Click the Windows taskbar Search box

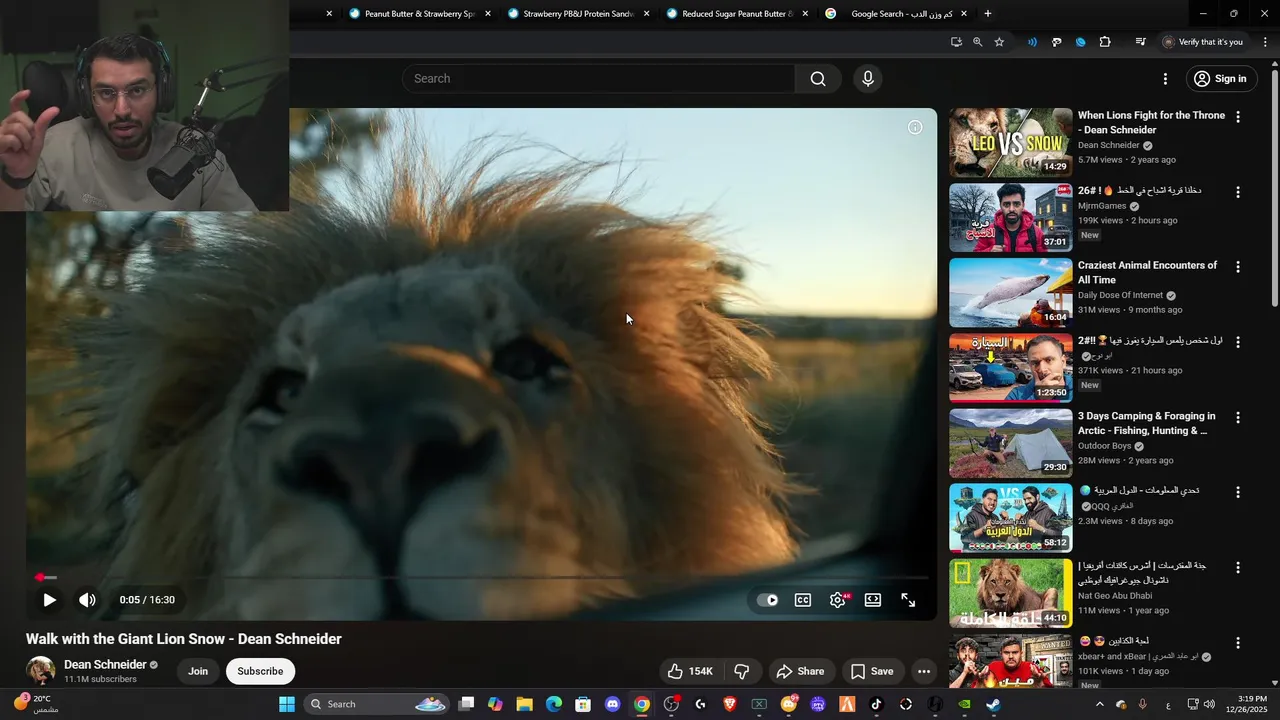click(376, 704)
